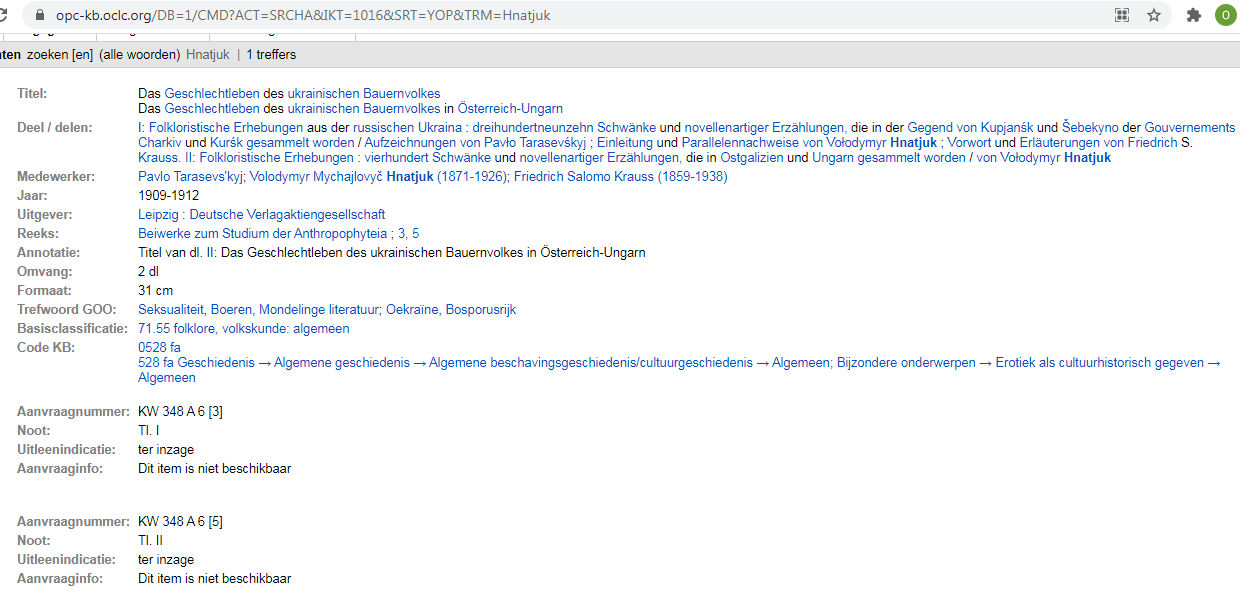Open '71.55 folklore, volkskunde: algemeen' classification
Viewport: 1240px width, 603px height.
(x=243, y=329)
